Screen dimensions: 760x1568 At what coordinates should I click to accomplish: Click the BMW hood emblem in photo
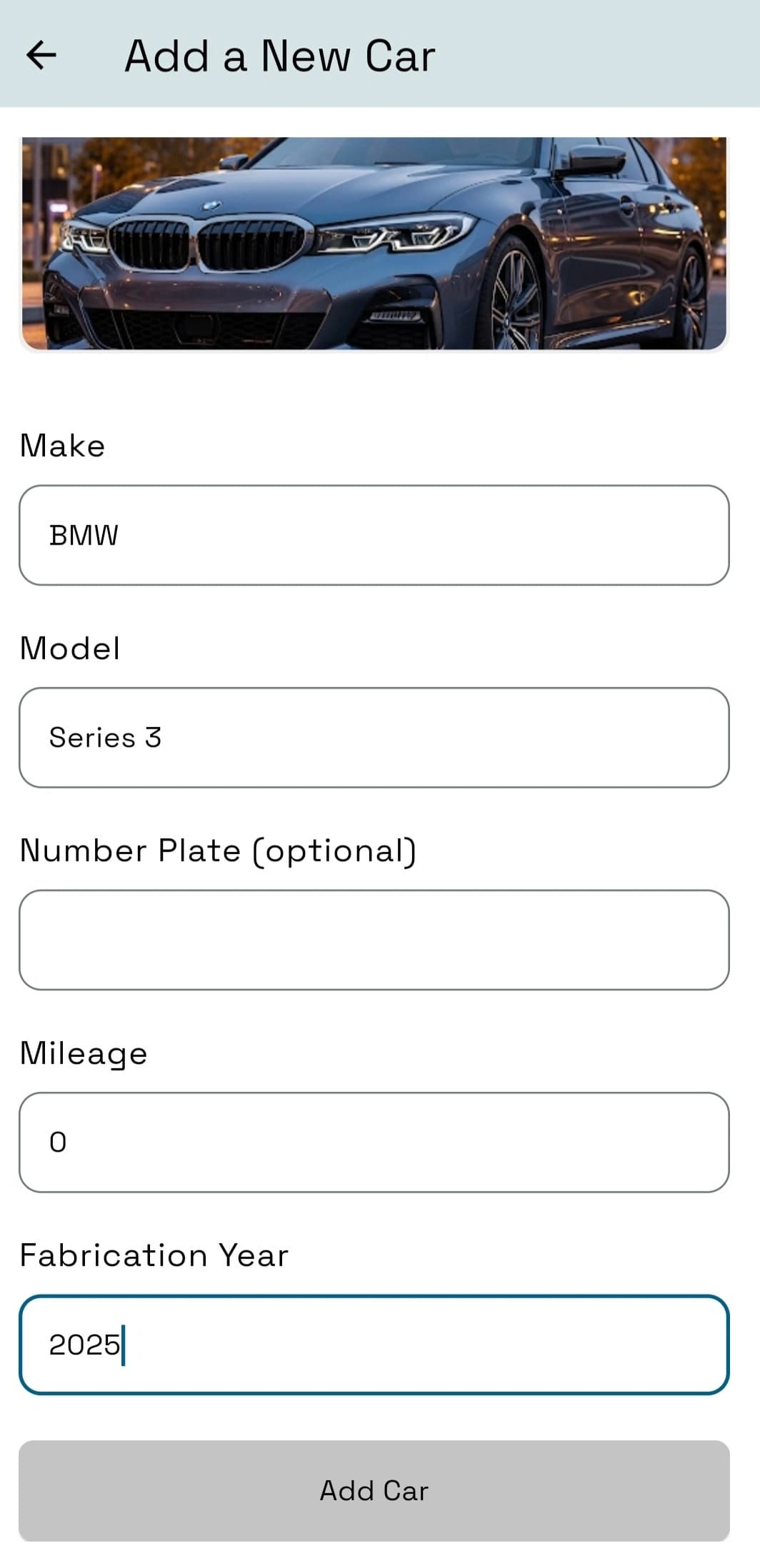[211, 206]
